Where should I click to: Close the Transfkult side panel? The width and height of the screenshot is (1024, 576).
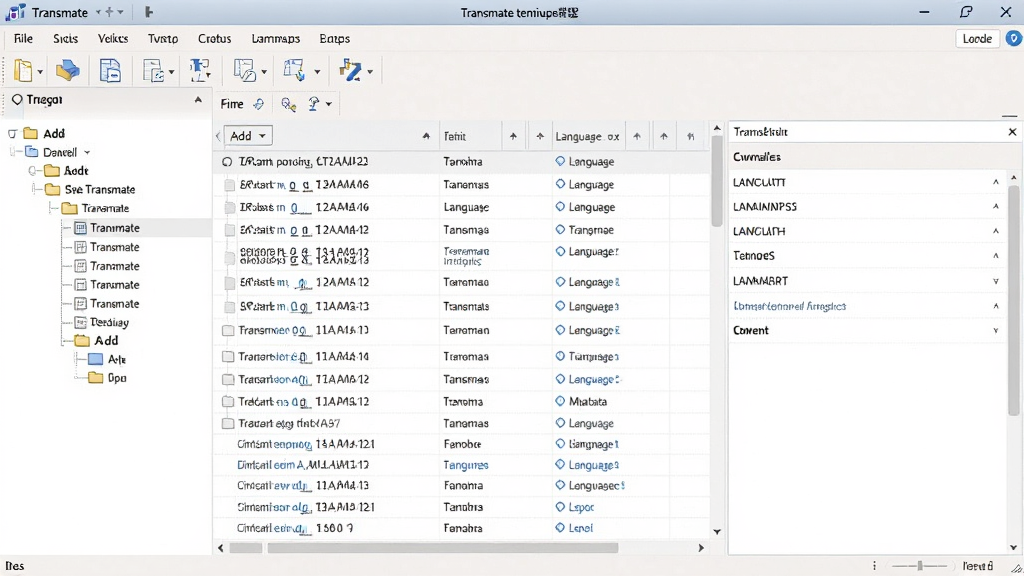1012,132
